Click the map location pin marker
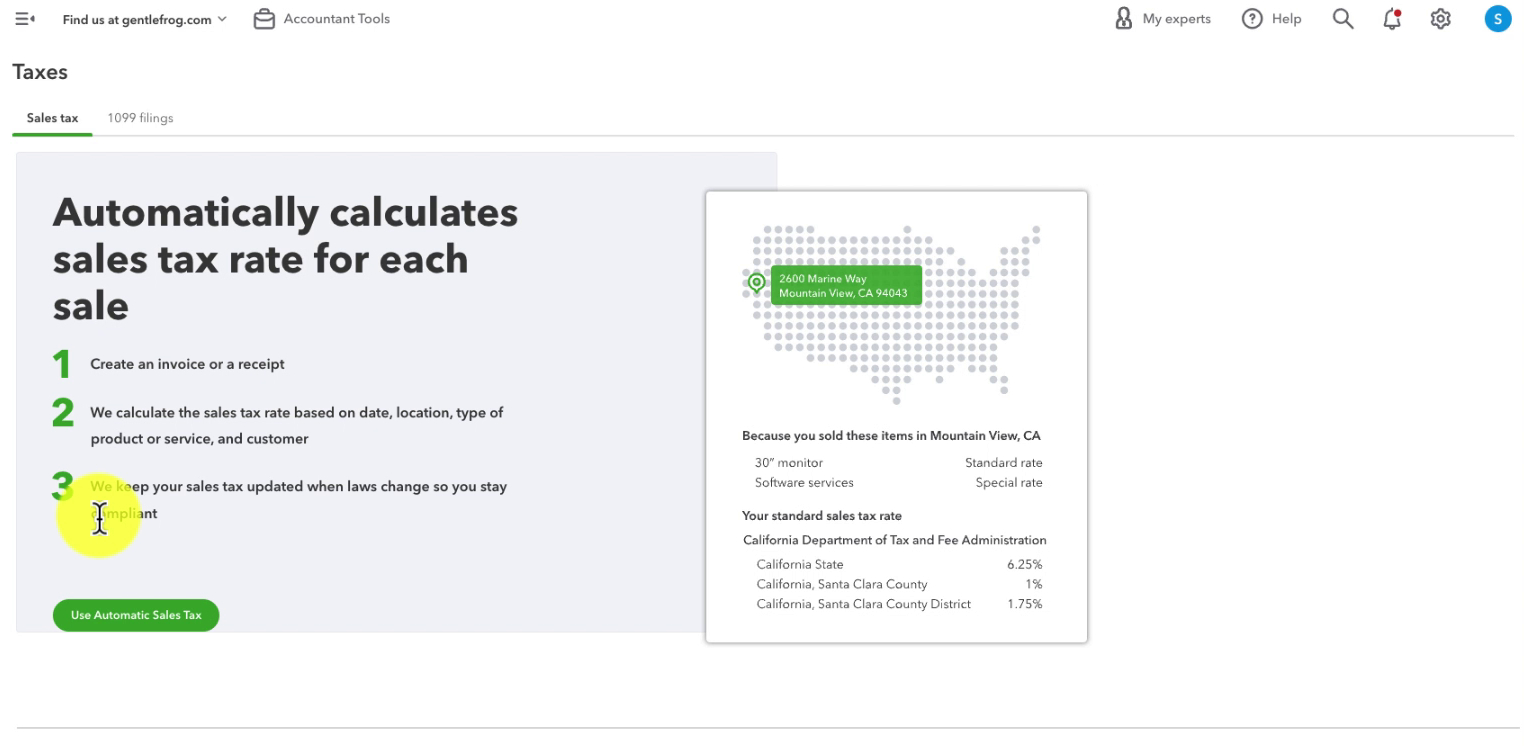Image resolution: width=1524 pixels, height=746 pixels. click(x=757, y=284)
